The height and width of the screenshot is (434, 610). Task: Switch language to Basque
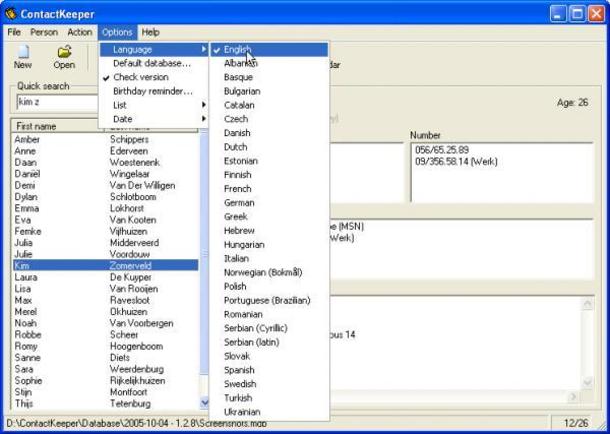pos(269,77)
